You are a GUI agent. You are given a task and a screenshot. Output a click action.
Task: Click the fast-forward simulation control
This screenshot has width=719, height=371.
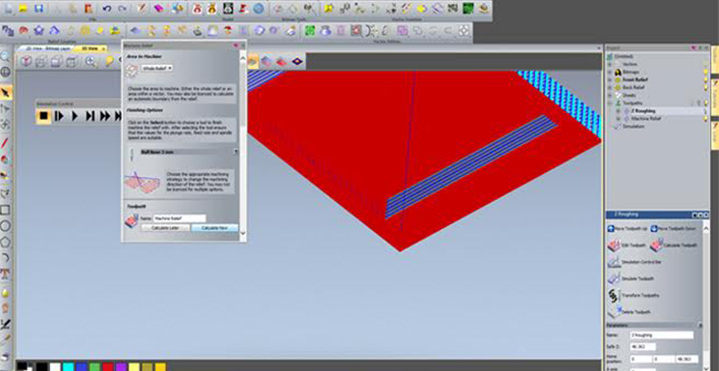105,116
